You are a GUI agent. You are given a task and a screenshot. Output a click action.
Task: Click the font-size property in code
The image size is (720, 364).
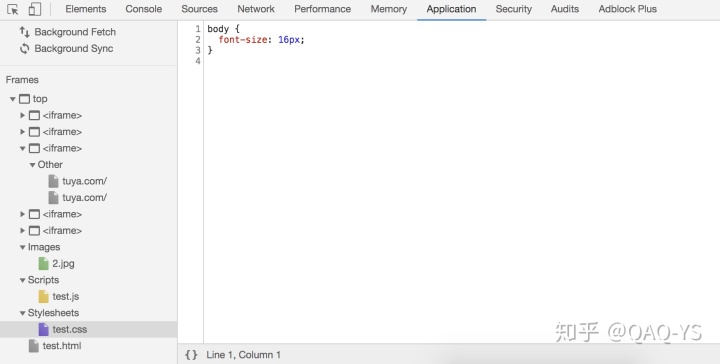(x=242, y=40)
